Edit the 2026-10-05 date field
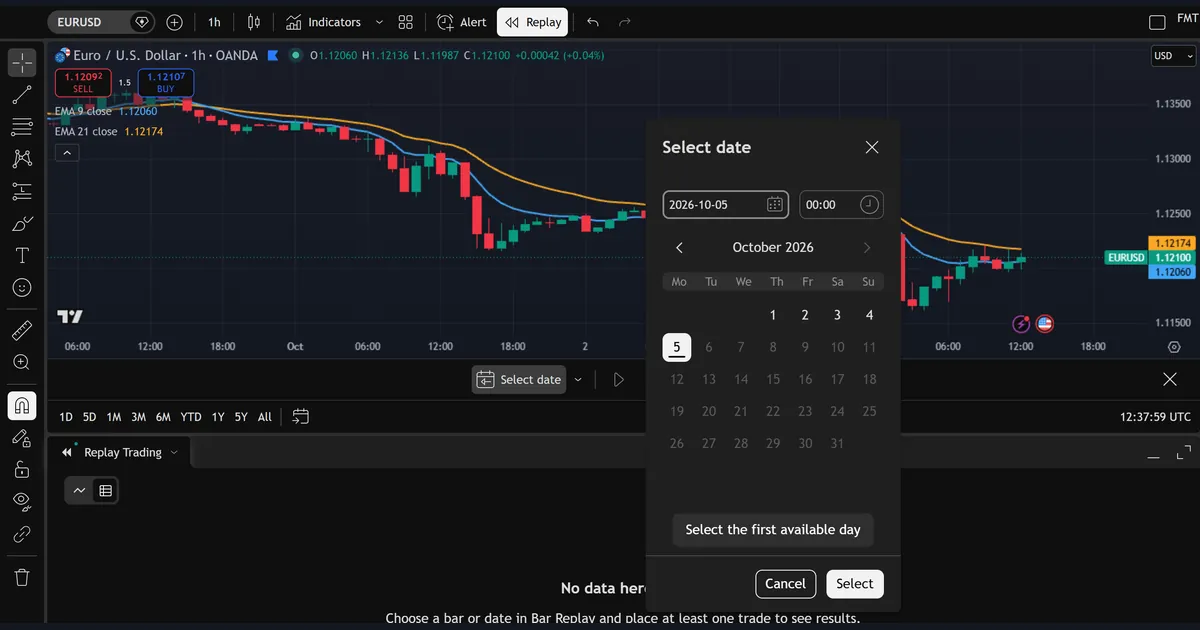Screen dimensions: 1200x630 (726, 204)
